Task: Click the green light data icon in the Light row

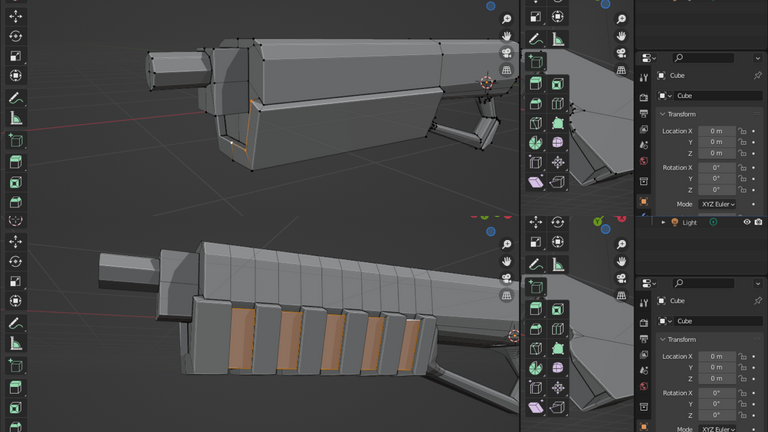Action: pos(713,222)
